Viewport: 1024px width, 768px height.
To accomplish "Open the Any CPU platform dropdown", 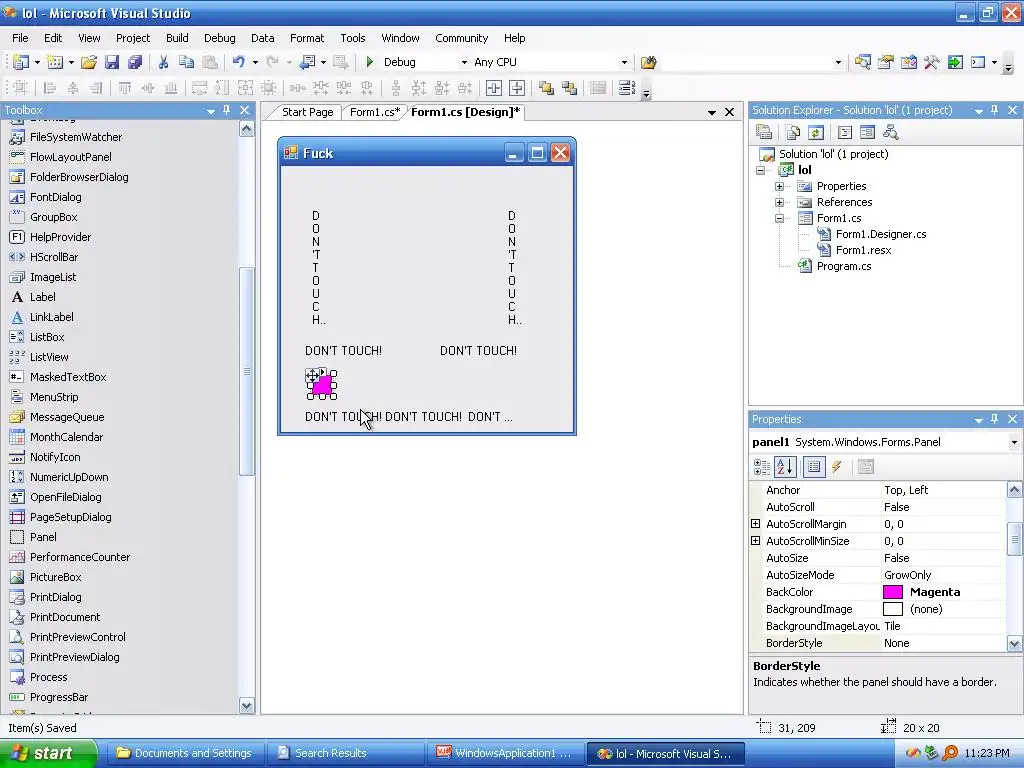I will click(624, 63).
